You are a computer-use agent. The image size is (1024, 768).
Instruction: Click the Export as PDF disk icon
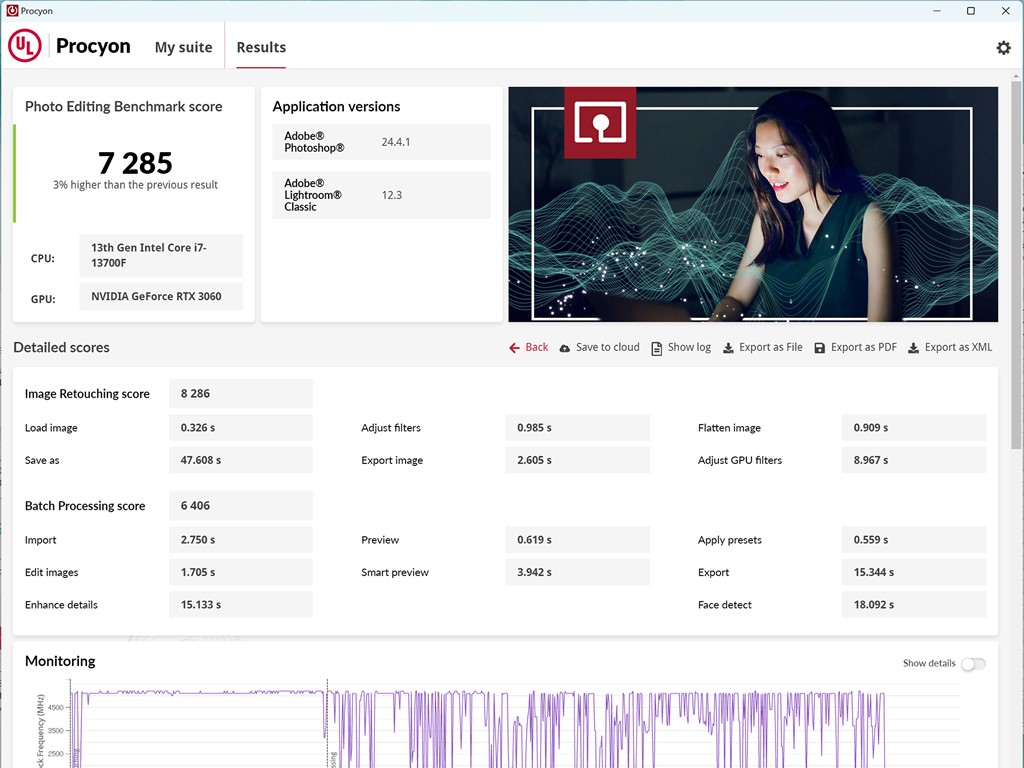pos(820,348)
